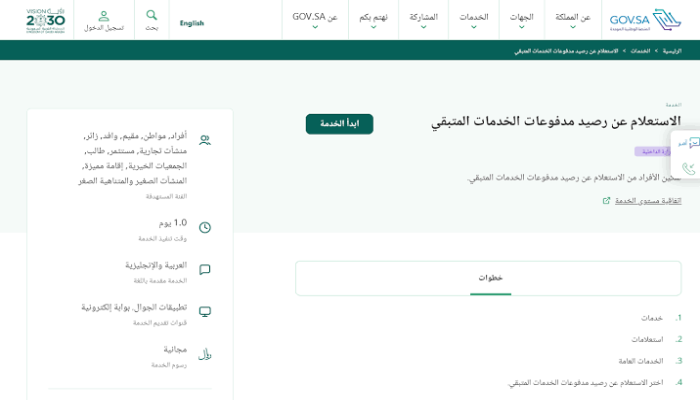The width and height of the screenshot is (700, 400).
Task: Click the تسجيل الدخول label
Action: (104, 28)
